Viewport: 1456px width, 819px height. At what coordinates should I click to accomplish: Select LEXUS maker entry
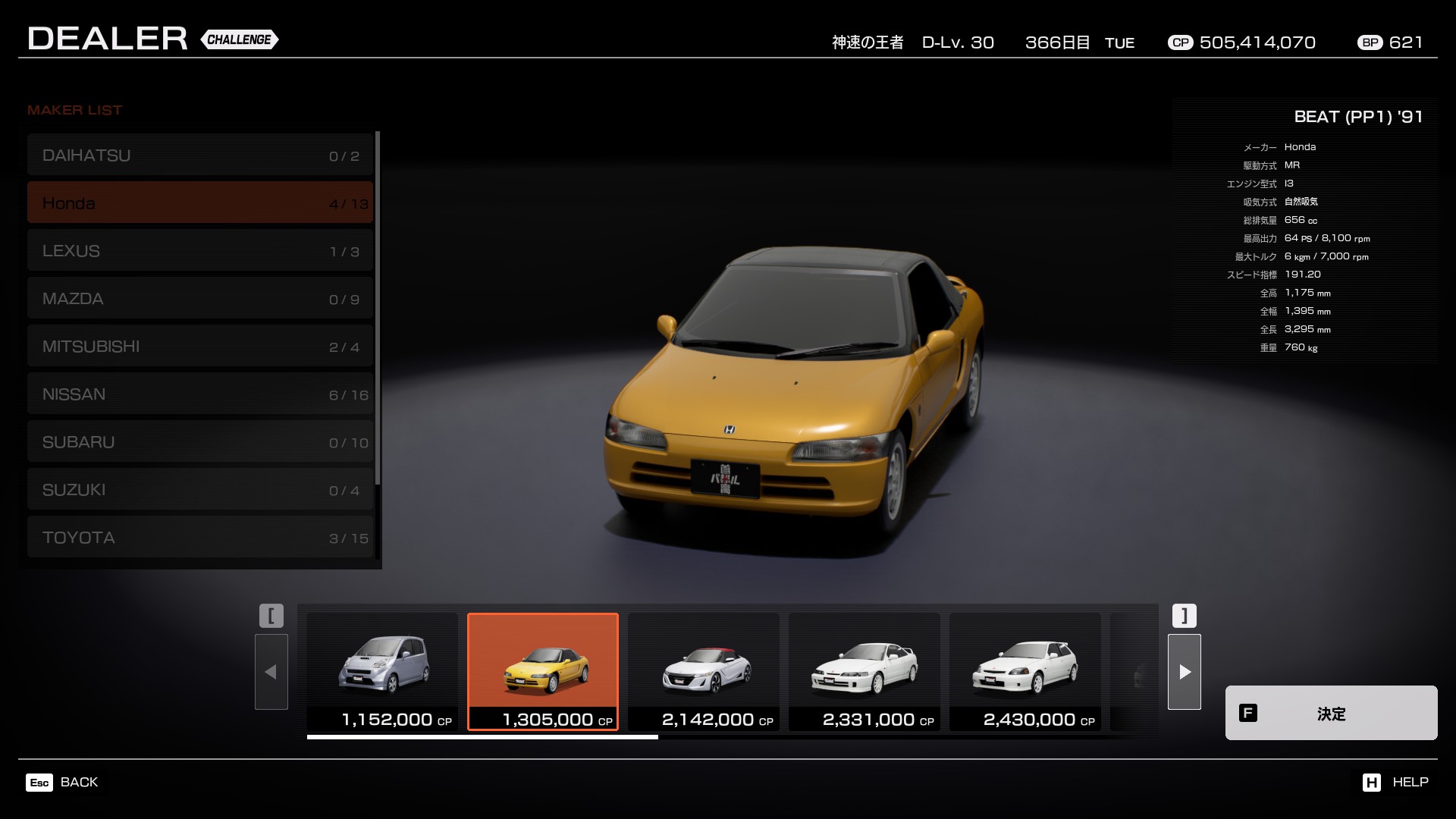pos(200,251)
